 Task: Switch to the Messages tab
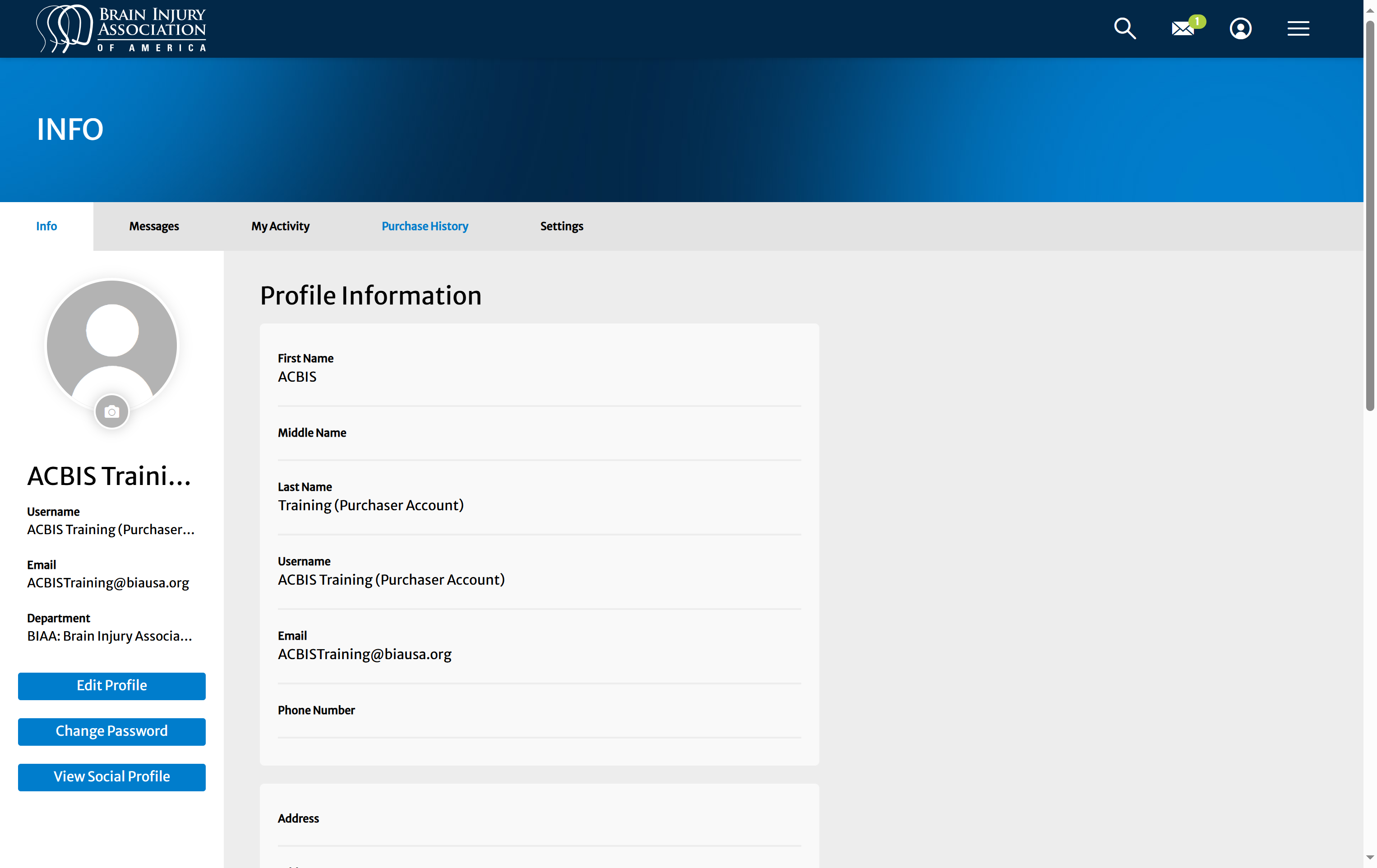(154, 226)
